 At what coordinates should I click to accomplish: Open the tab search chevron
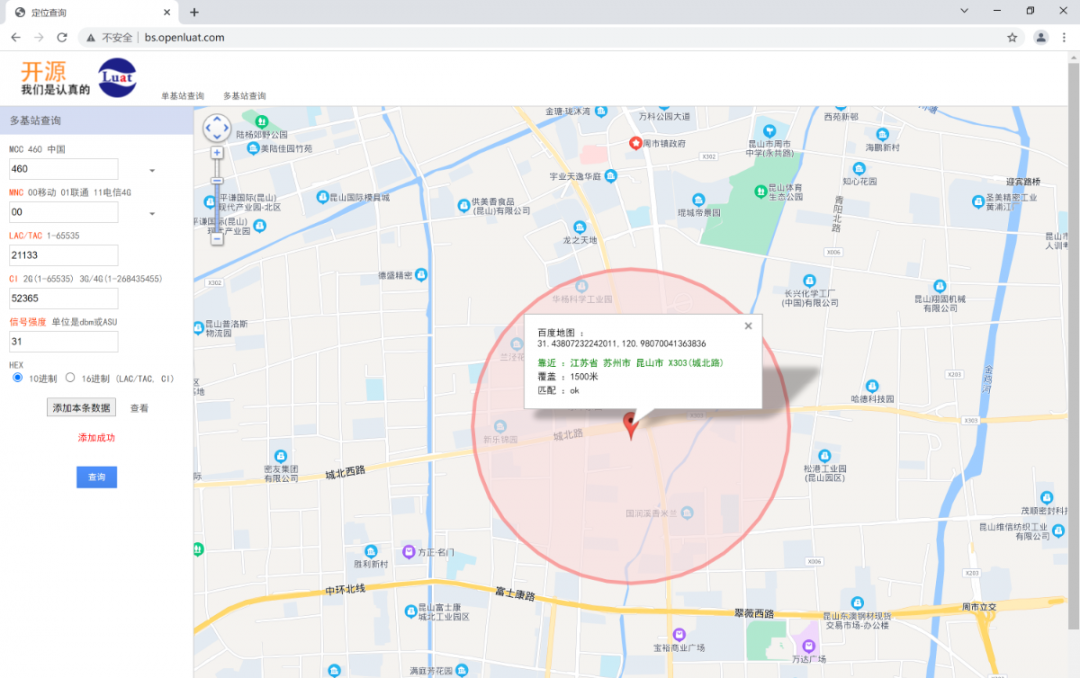[964, 10]
